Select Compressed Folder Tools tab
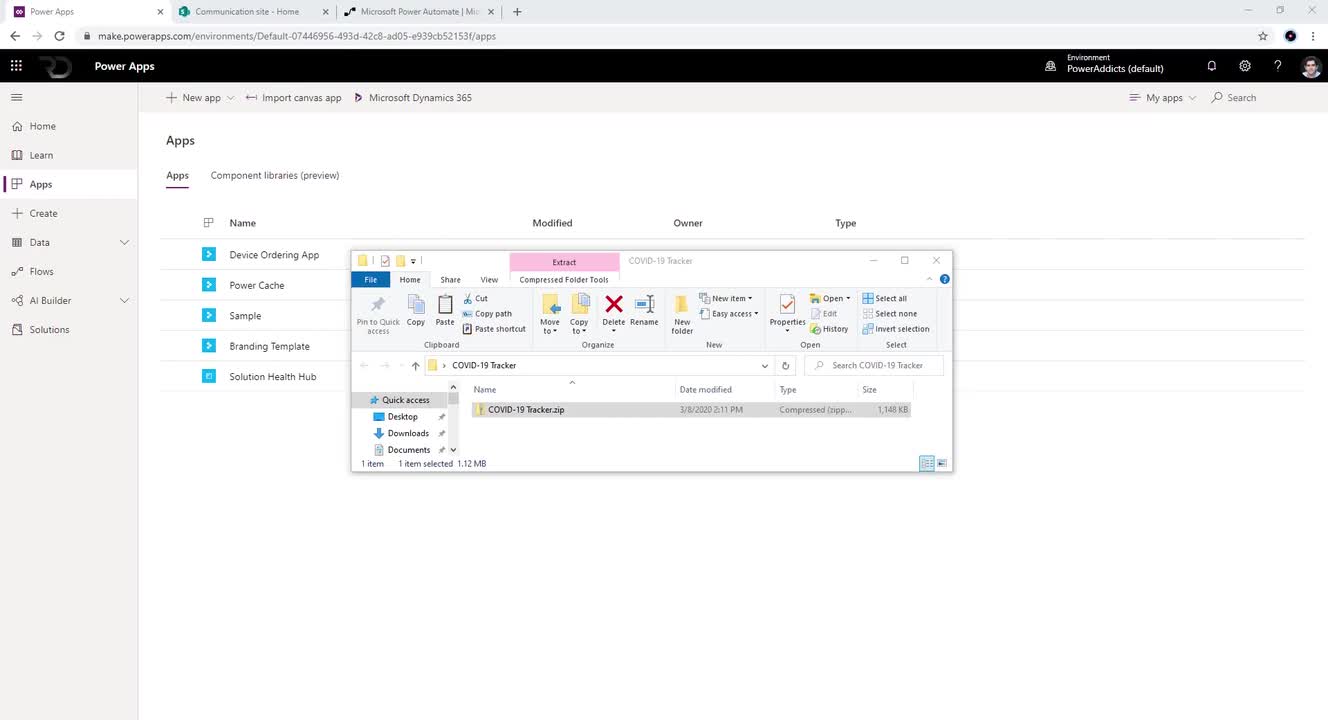Screen dimensions: 1328x720 564,280
